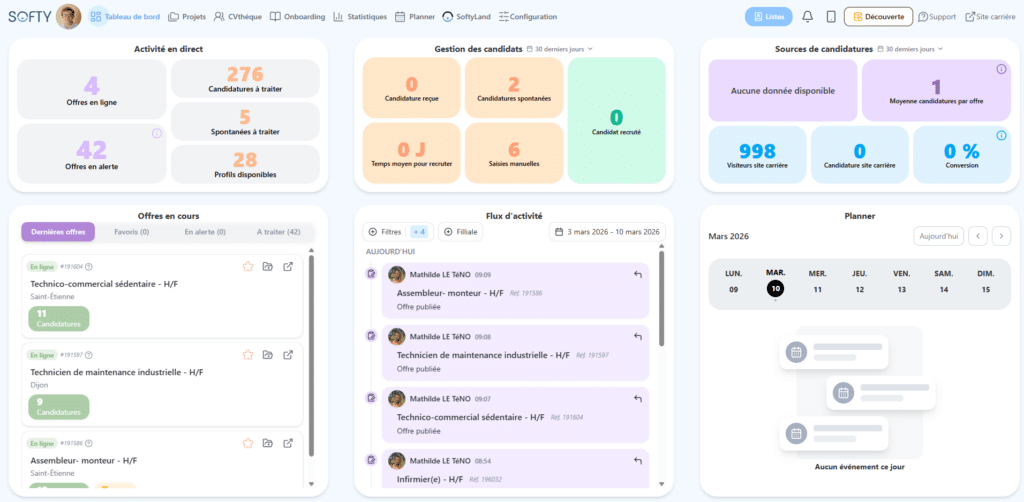Image resolution: width=1024 pixels, height=502 pixels.
Task: Go to next week in Planner
Action: click(x=1000, y=236)
